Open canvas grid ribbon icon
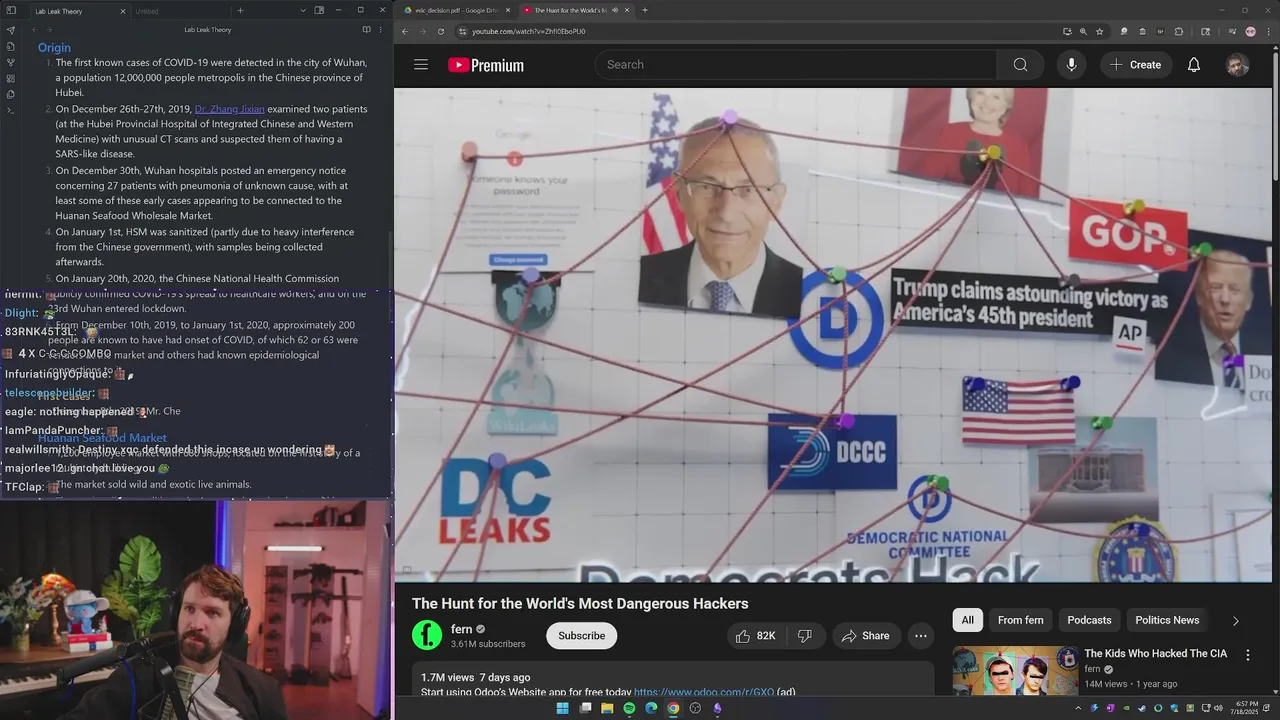1280x720 pixels. (10, 78)
